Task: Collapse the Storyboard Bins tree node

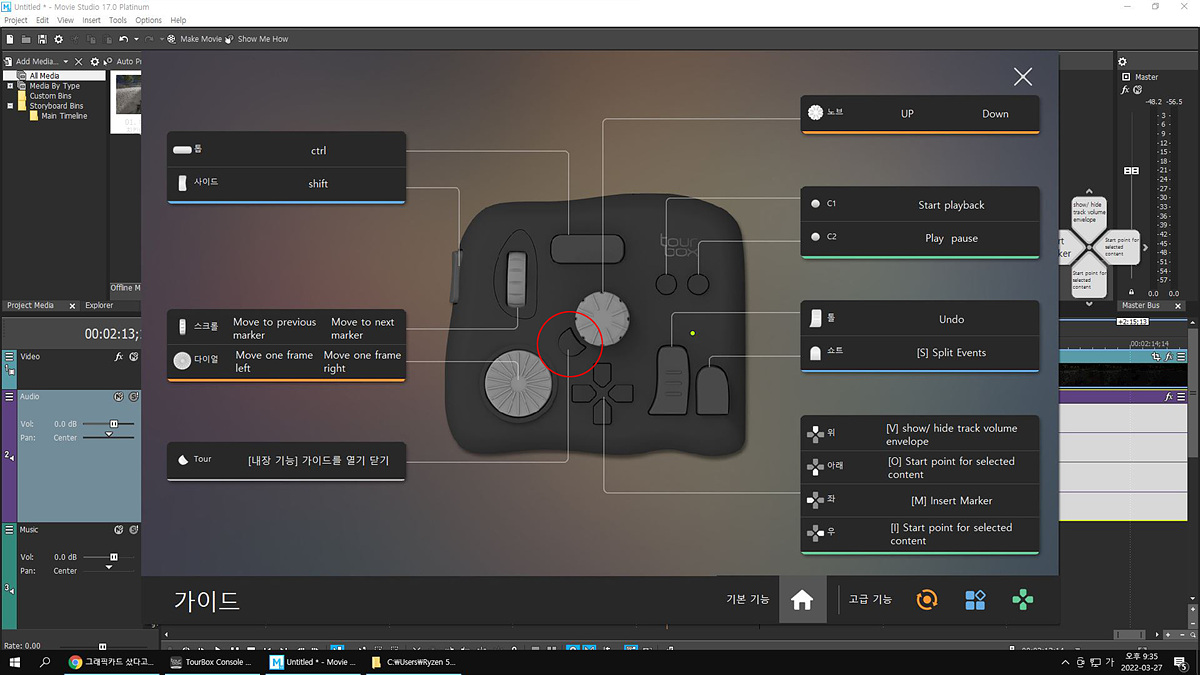Action: tap(10, 106)
